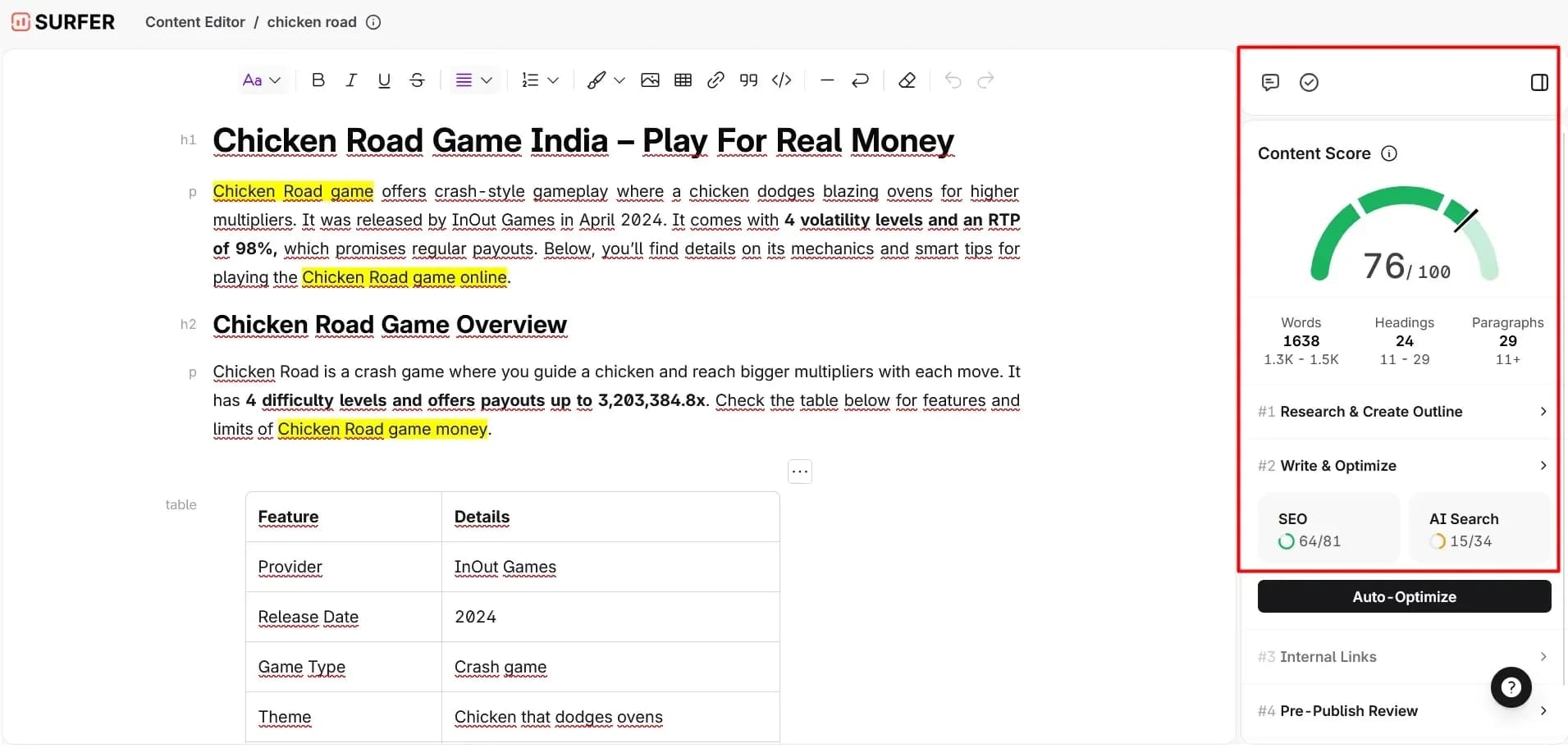Viewport: 1568px width, 748px height.
Task: Click the Auto-Optimize button
Action: pyautogui.click(x=1404, y=596)
